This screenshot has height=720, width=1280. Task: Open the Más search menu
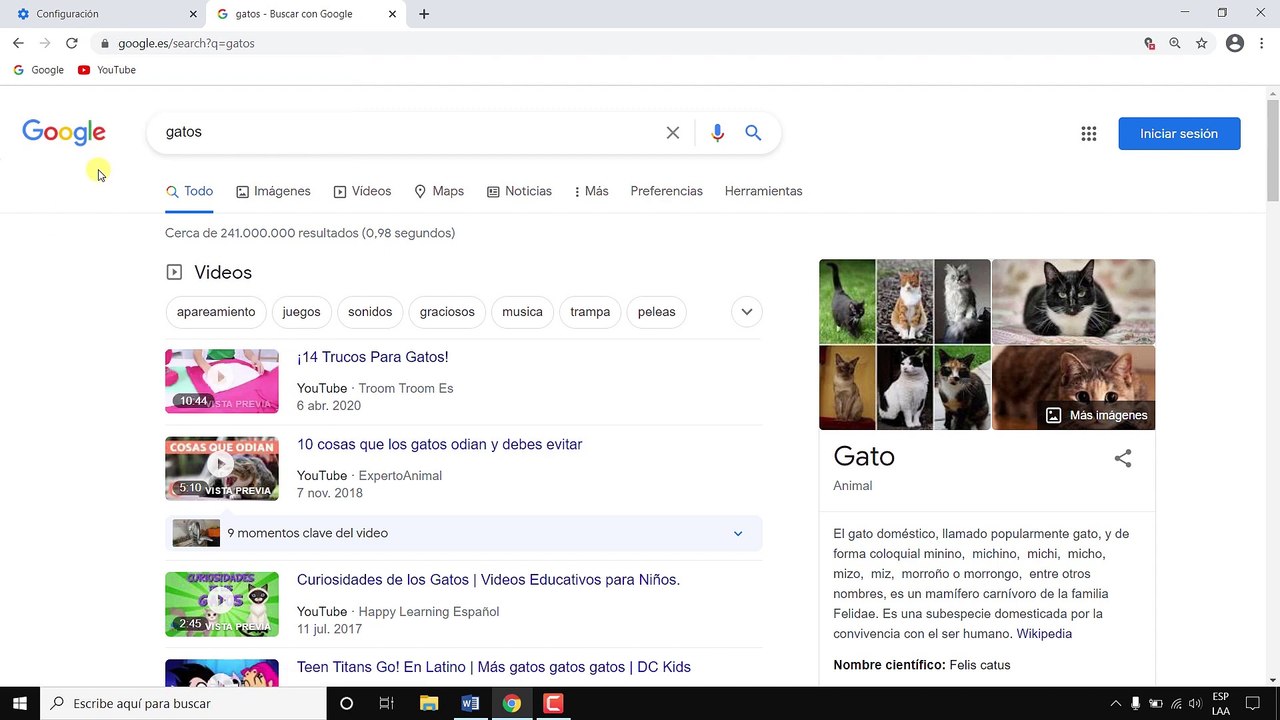pyautogui.click(x=591, y=191)
